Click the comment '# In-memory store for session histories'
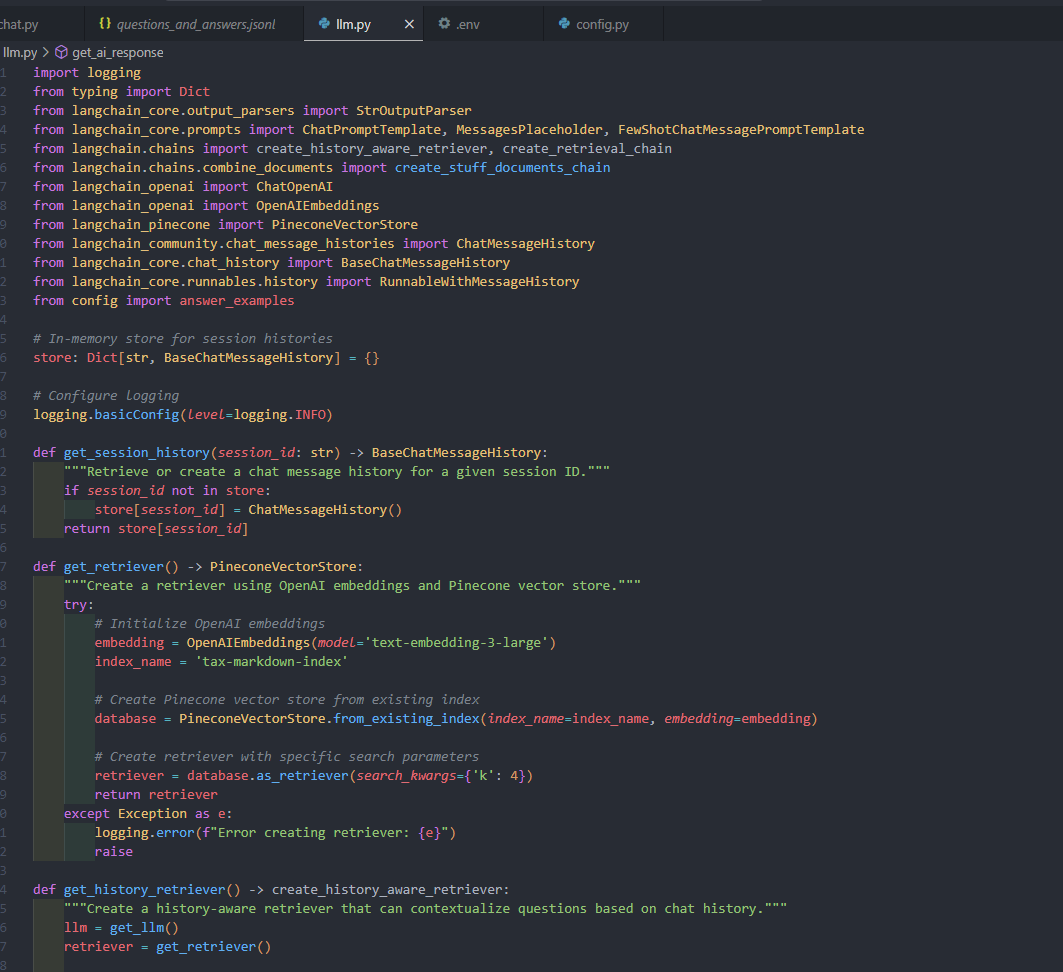The image size is (1063, 972). point(183,338)
